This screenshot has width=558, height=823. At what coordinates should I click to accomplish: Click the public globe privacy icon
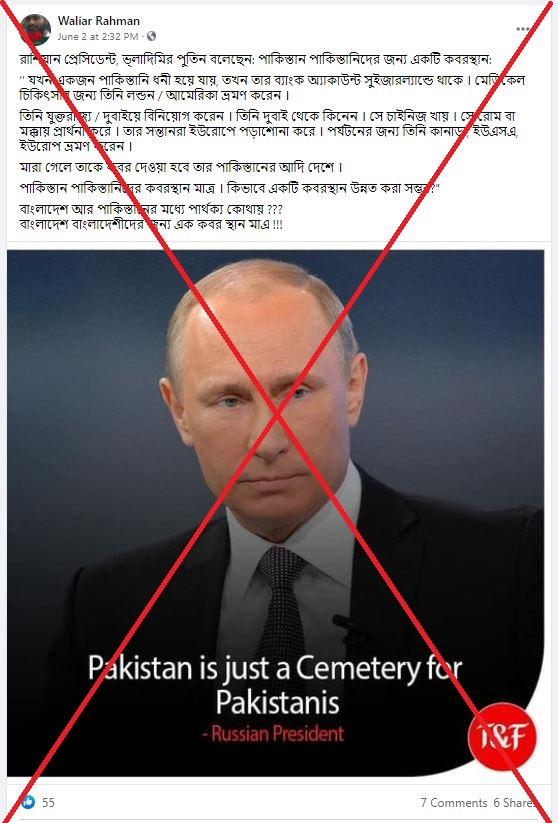[151, 36]
